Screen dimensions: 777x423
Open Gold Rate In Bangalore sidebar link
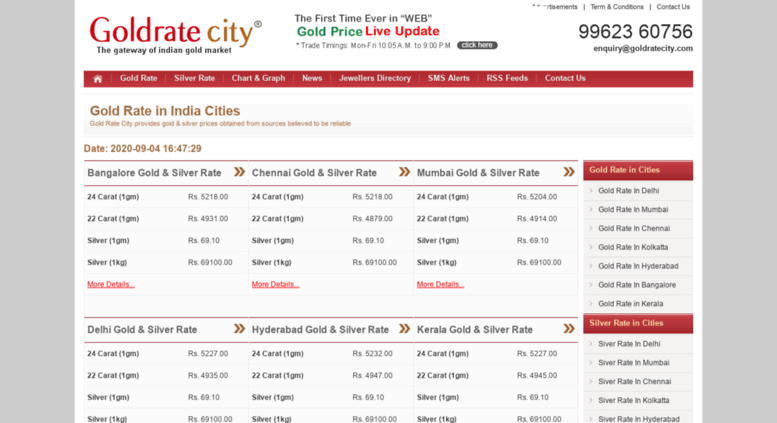pyautogui.click(x=637, y=285)
